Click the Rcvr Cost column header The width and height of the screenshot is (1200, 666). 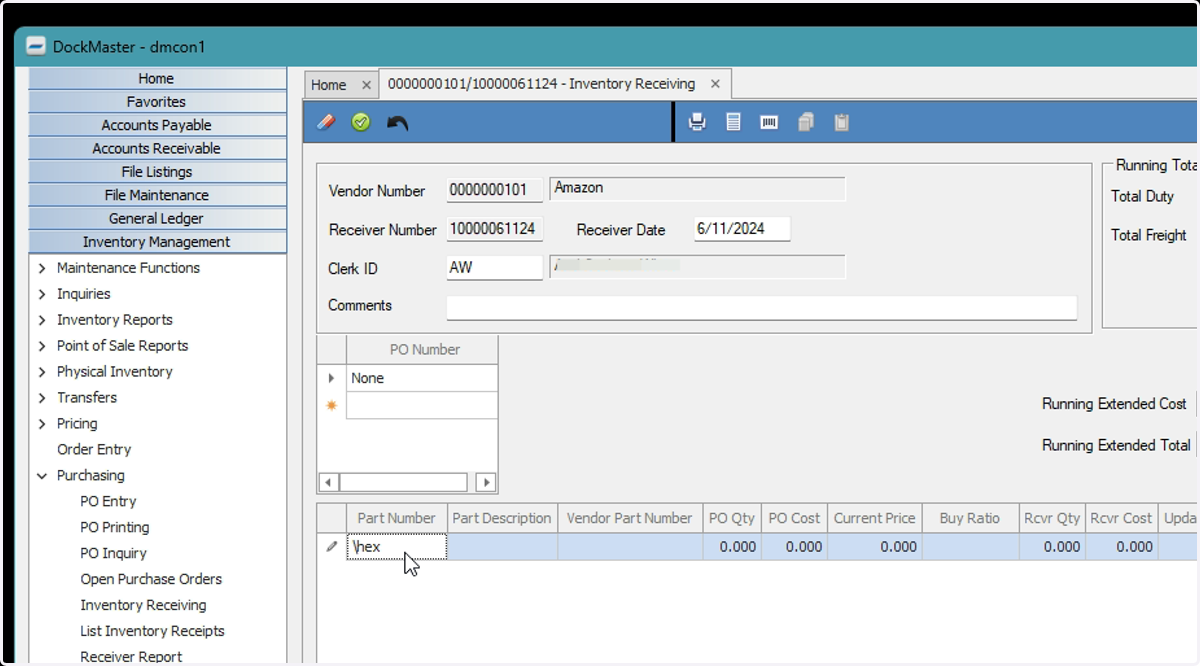point(1121,518)
